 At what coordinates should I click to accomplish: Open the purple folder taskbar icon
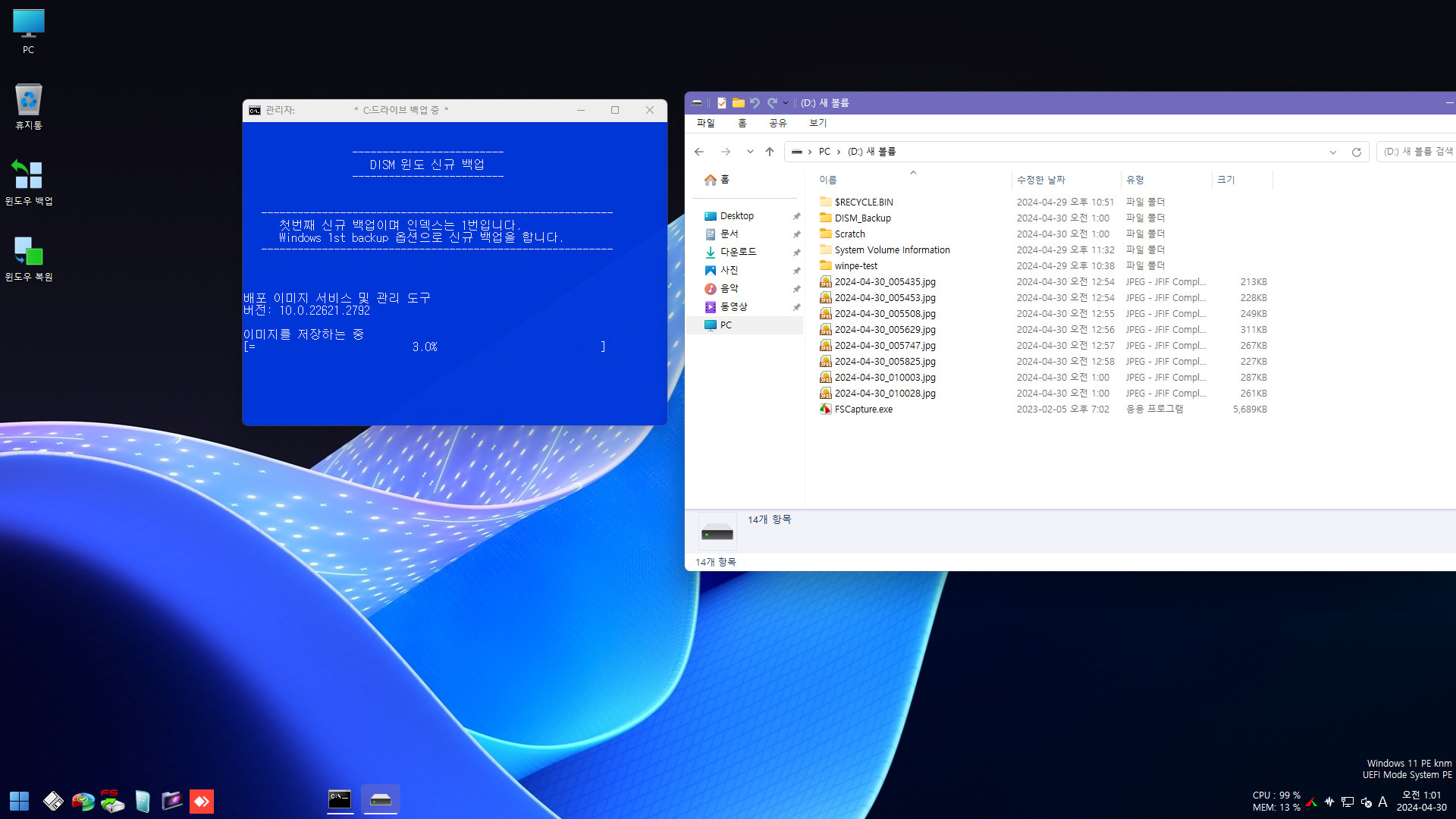click(x=172, y=801)
